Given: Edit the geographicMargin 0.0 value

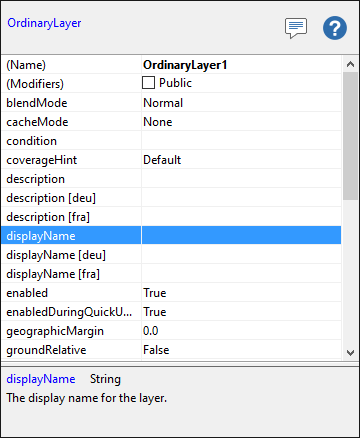Looking at the screenshot, I should tap(241, 331).
